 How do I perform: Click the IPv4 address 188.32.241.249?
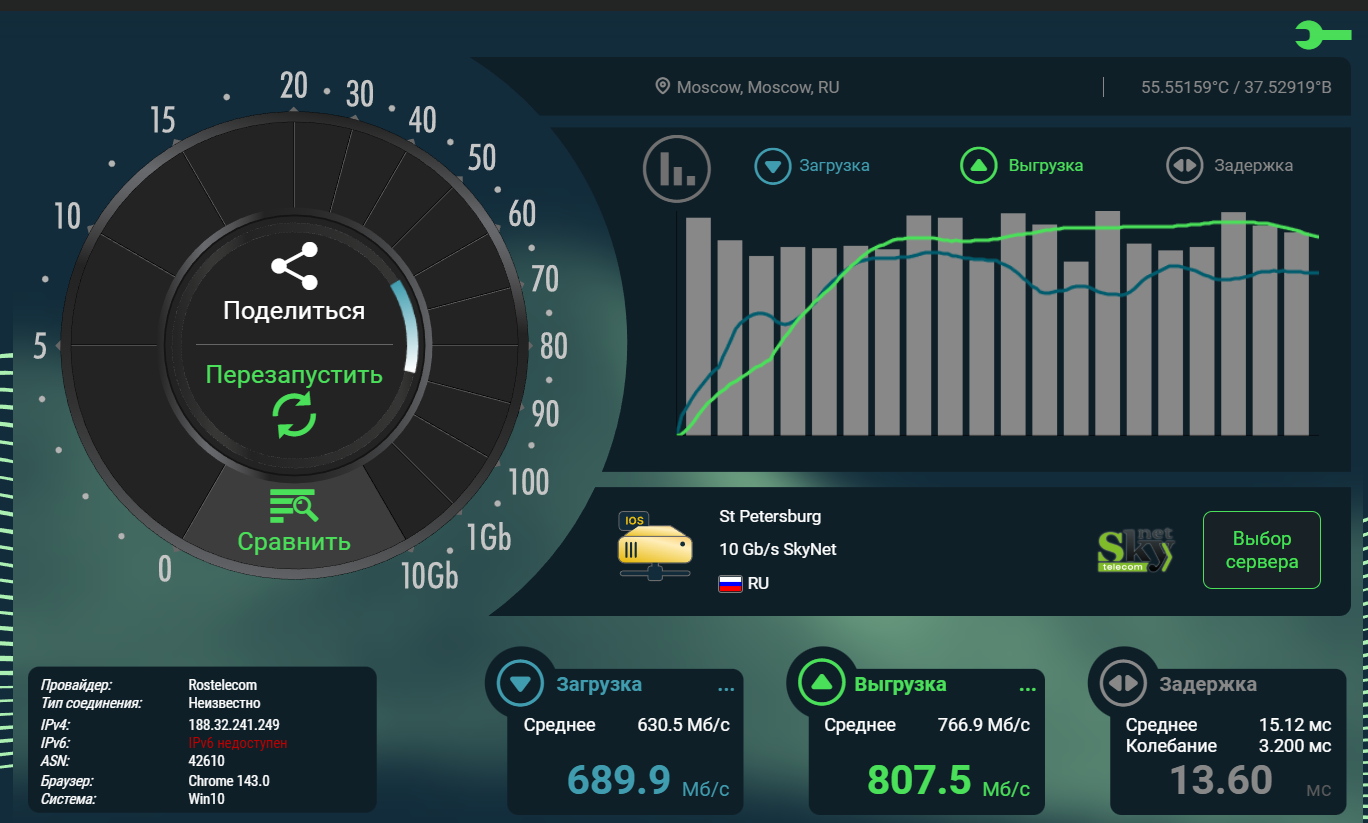click(x=233, y=724)
